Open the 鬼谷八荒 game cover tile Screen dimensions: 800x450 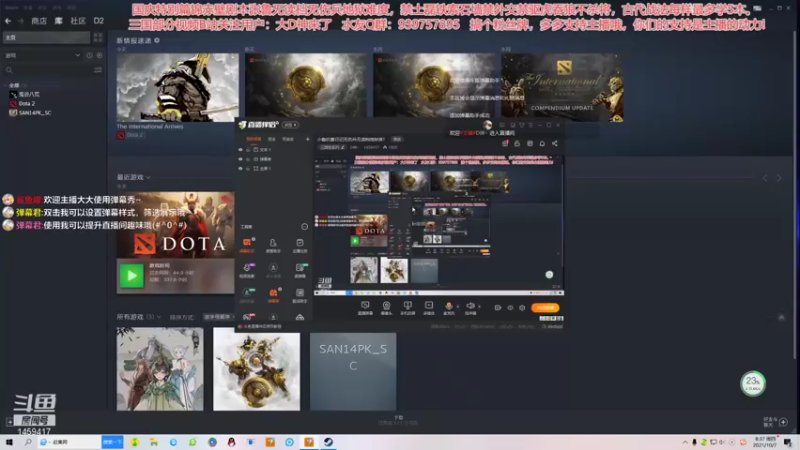(x=160, y=369)
